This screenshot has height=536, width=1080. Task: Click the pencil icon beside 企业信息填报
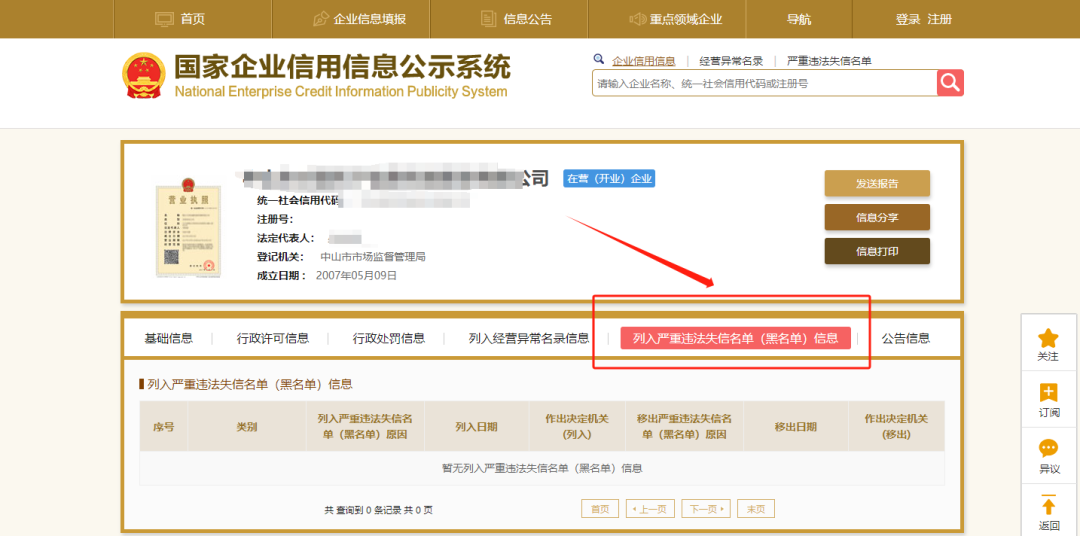(320, 19)
